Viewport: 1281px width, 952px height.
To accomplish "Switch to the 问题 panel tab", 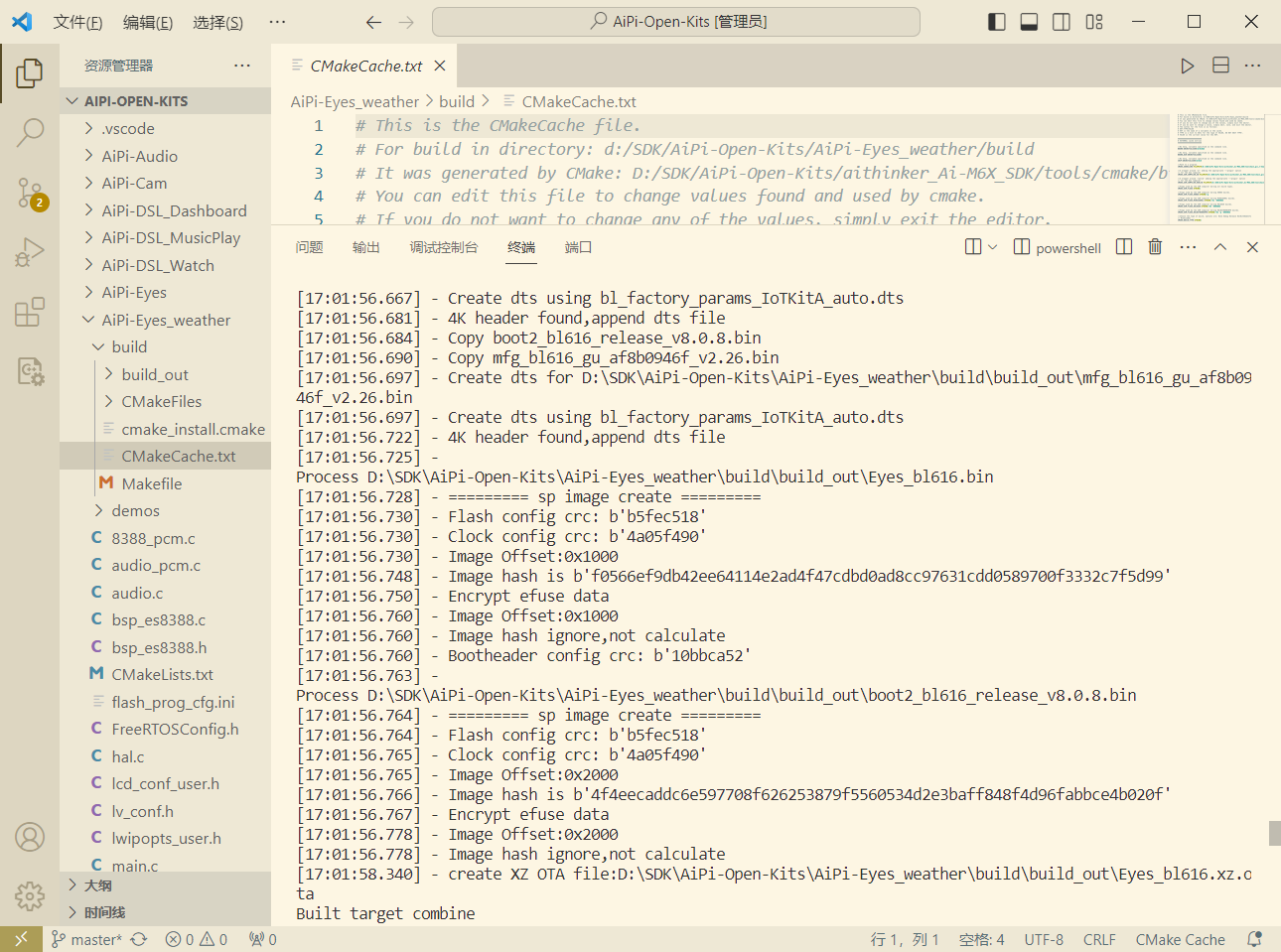I will [309, 247].
